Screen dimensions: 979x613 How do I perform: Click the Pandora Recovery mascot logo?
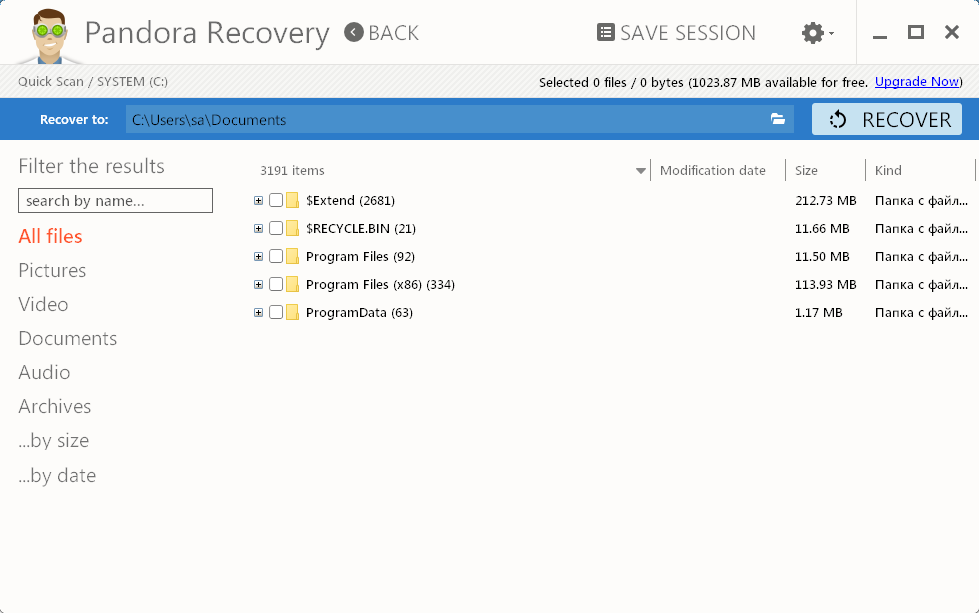point(49,36)
